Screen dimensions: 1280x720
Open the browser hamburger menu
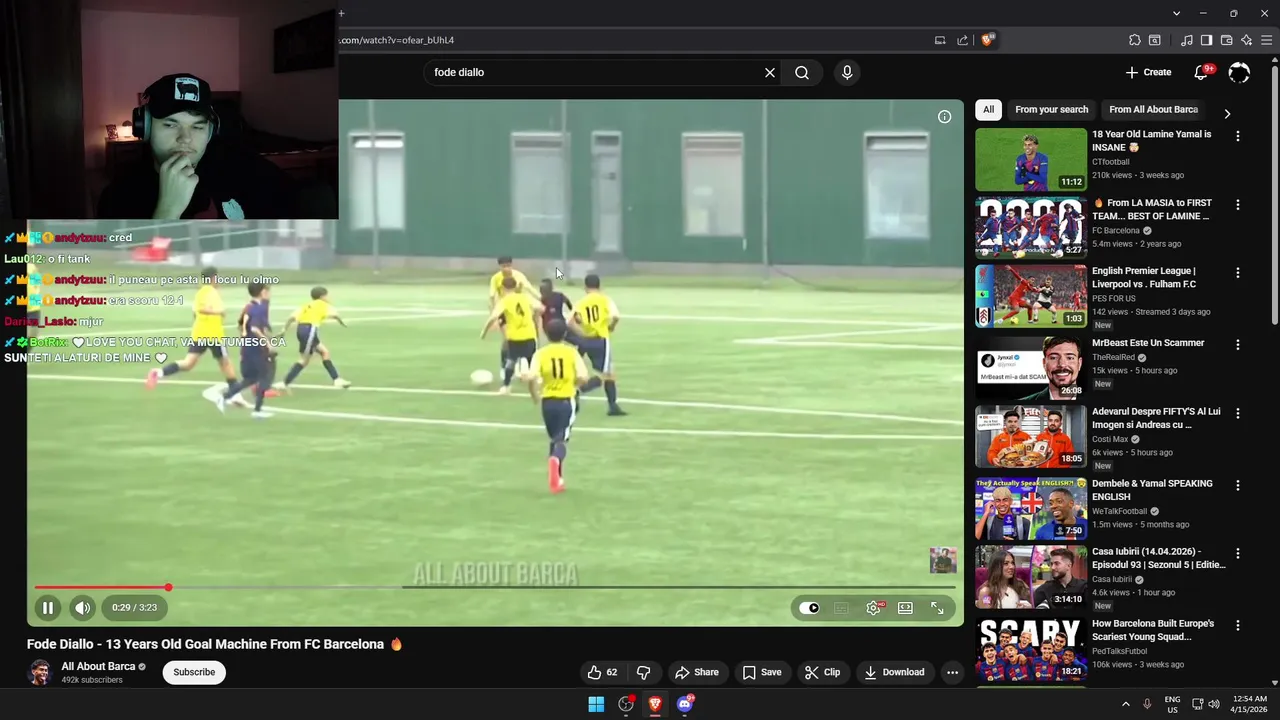[x=1267, y=40]
